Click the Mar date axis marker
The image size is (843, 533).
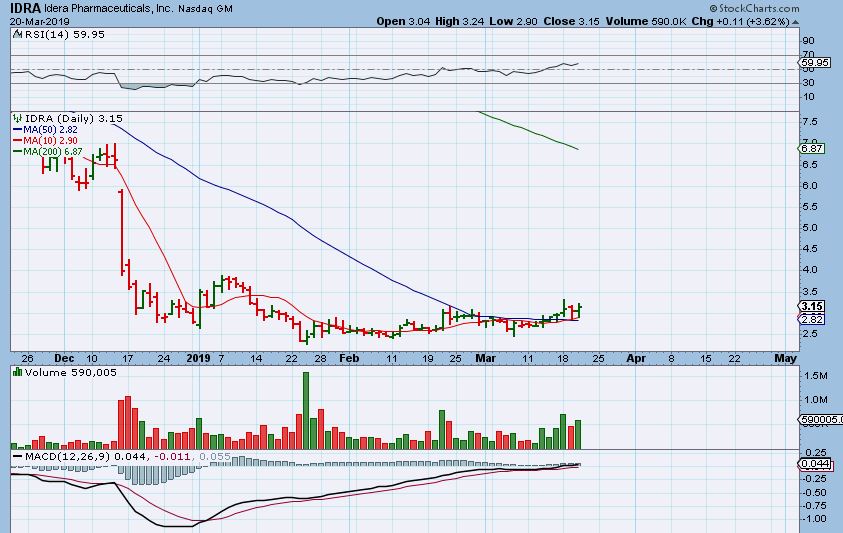485,358
